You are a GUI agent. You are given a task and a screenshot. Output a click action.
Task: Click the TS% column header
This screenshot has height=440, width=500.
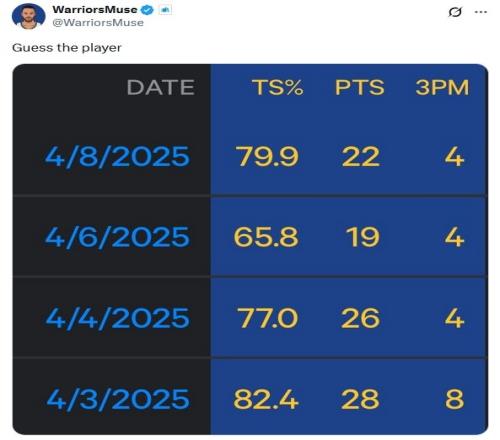(278, 87)
